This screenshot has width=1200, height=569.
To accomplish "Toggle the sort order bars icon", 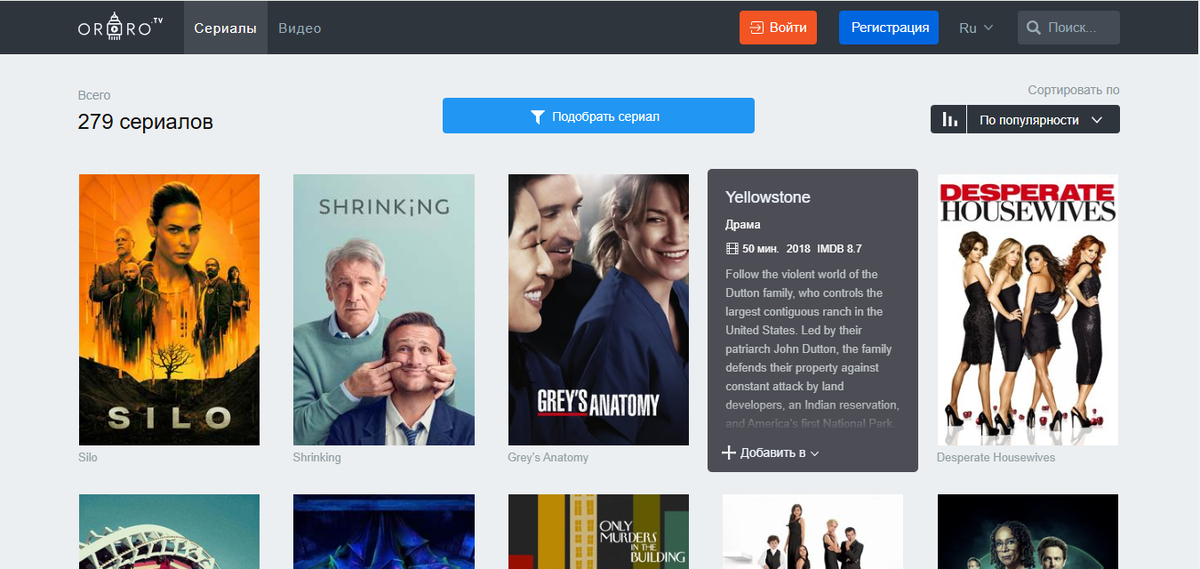I will point(949,120).
